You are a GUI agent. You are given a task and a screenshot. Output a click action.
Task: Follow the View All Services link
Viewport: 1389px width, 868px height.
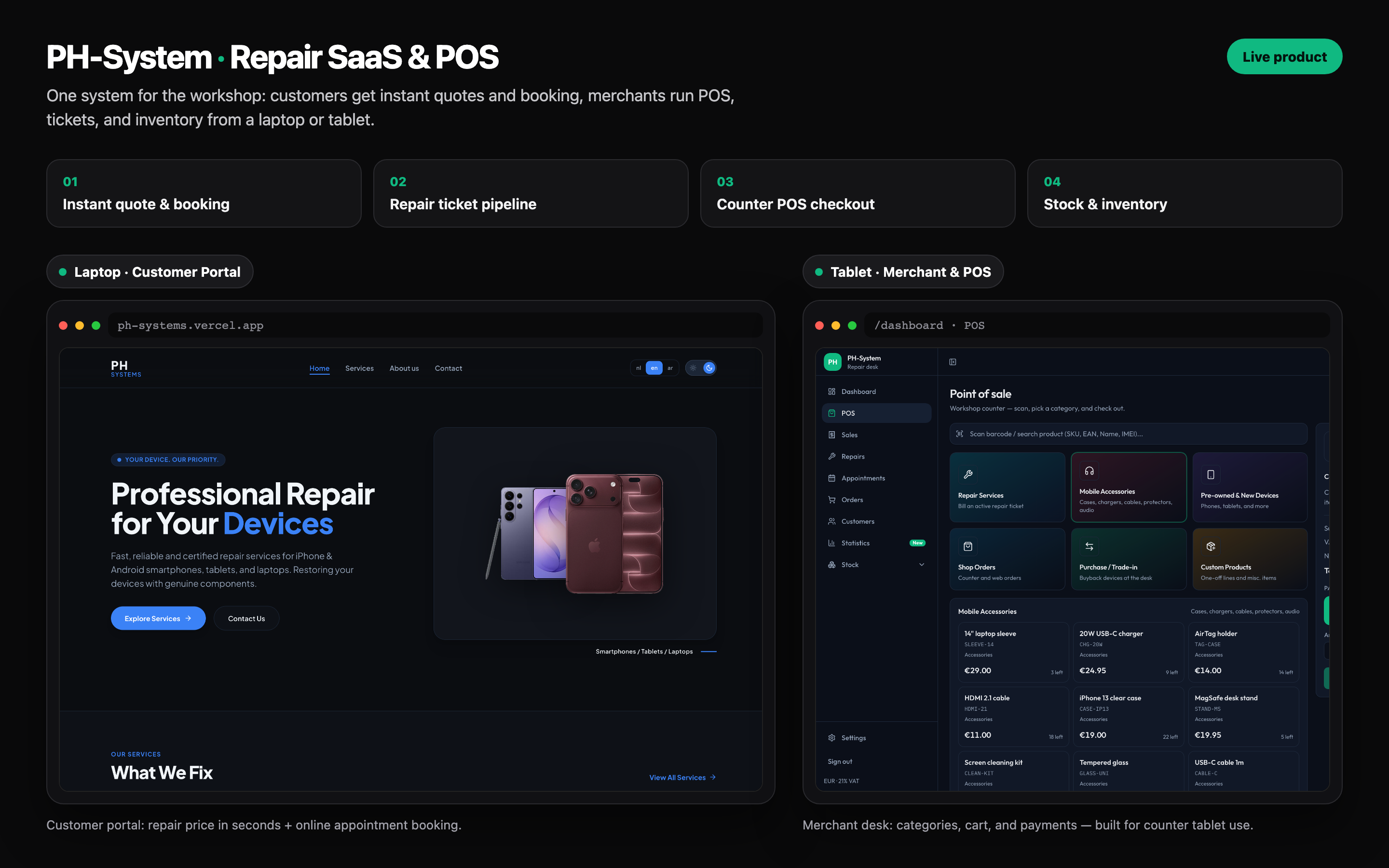[x=682, y=777]
